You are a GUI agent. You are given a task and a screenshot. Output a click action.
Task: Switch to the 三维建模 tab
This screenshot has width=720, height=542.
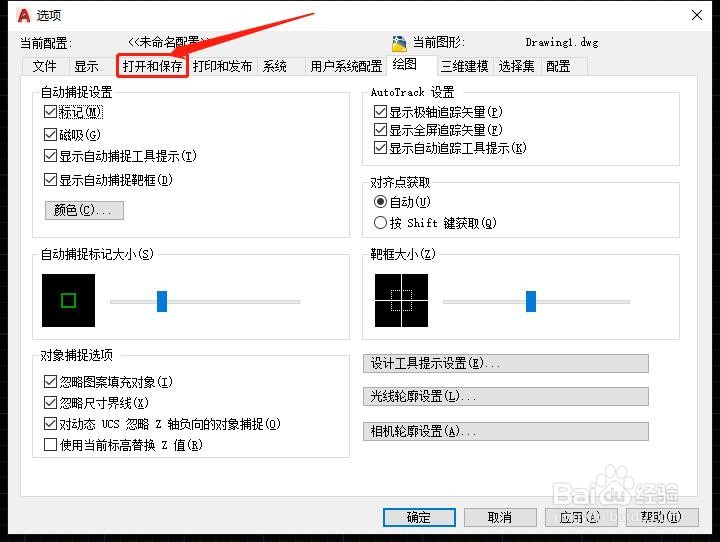[465, 66]
